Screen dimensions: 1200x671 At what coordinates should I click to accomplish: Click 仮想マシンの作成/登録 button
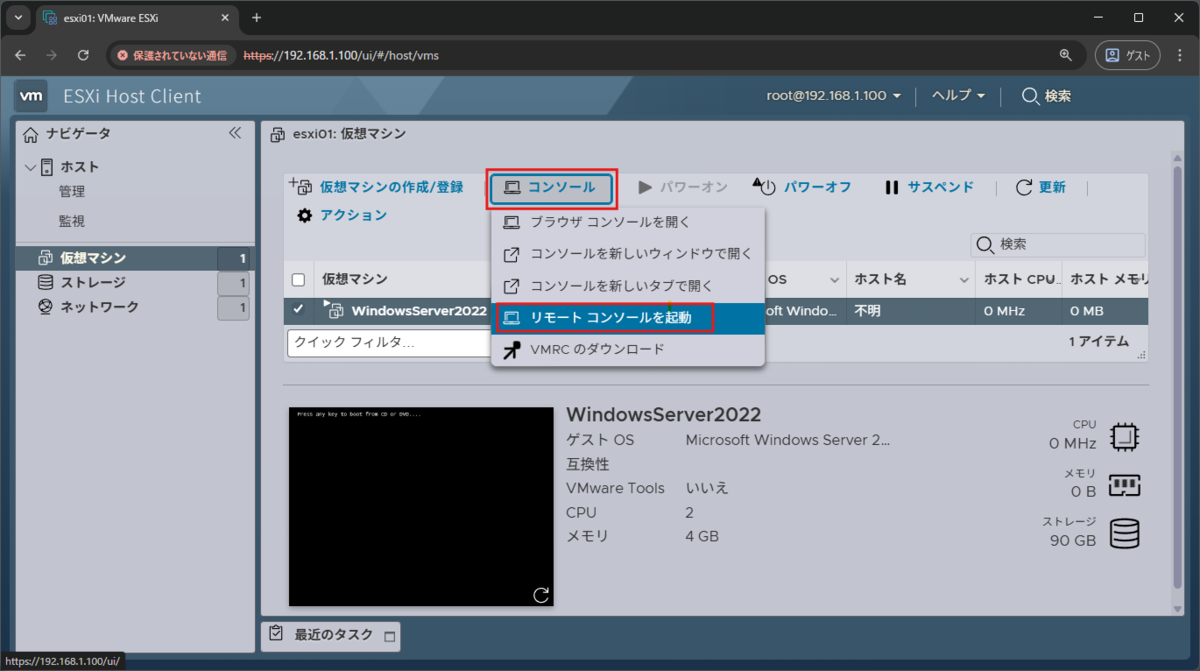[376, 187]
